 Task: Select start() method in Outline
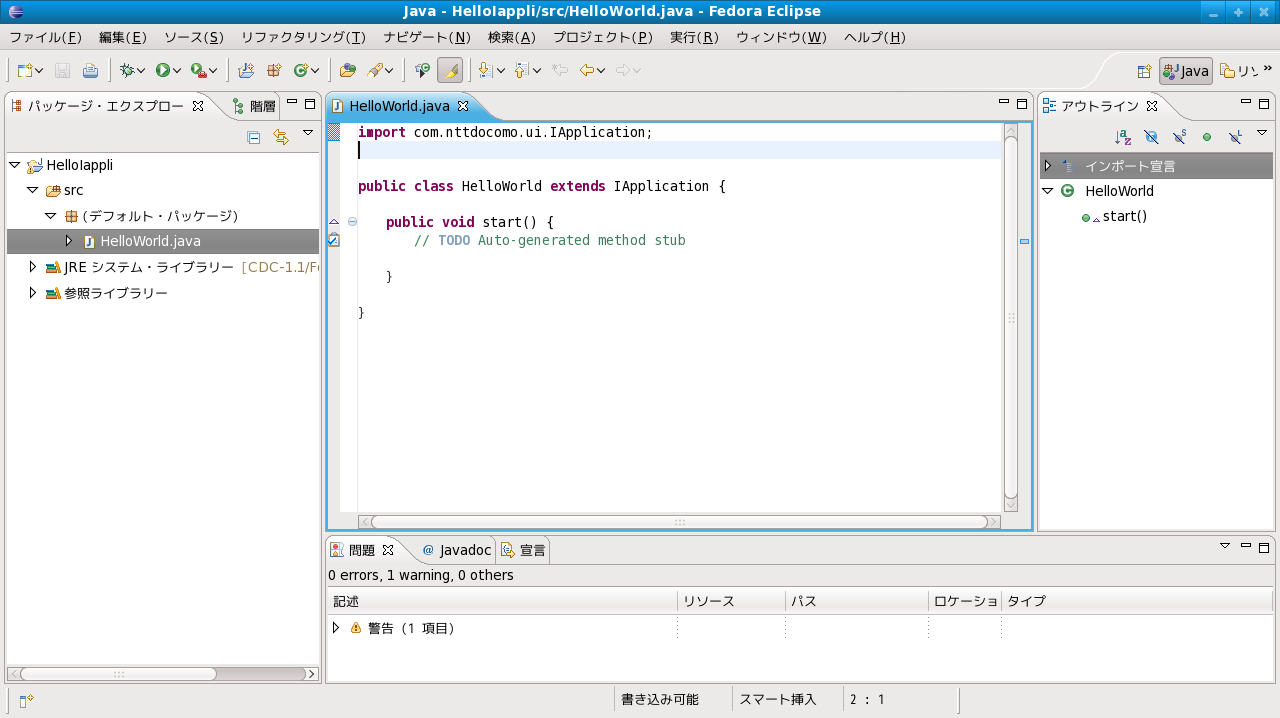[x=1124, y=216]
